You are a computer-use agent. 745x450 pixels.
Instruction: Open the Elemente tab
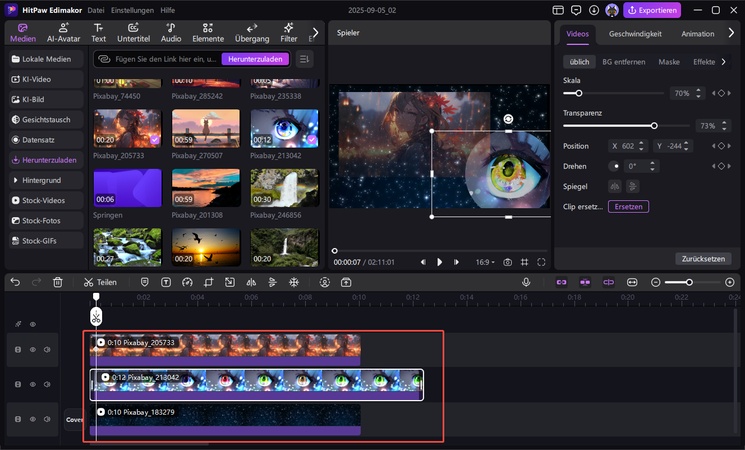click(x=208, y=33)
